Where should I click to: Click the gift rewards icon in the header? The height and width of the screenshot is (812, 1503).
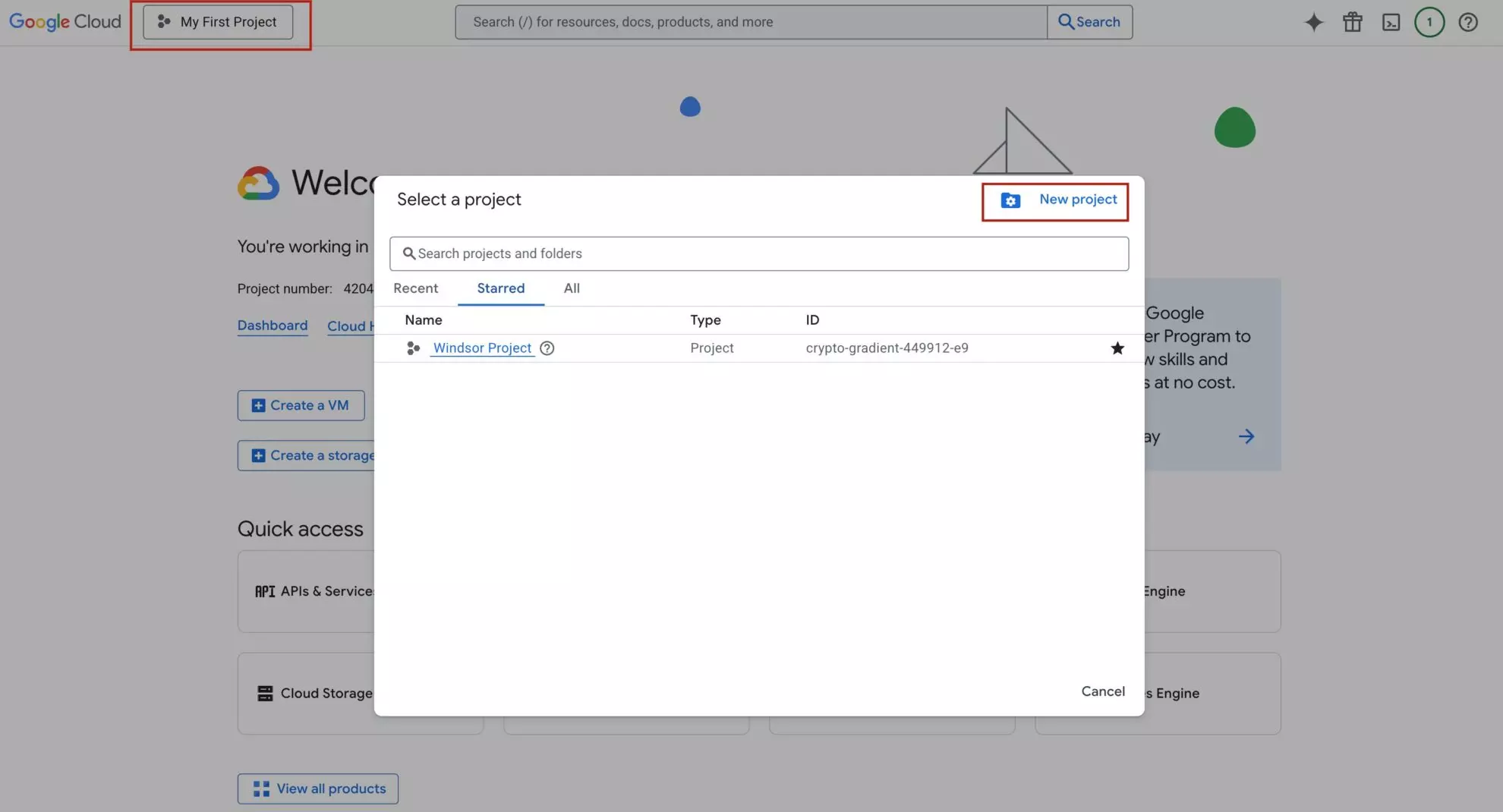(1352, 22)
